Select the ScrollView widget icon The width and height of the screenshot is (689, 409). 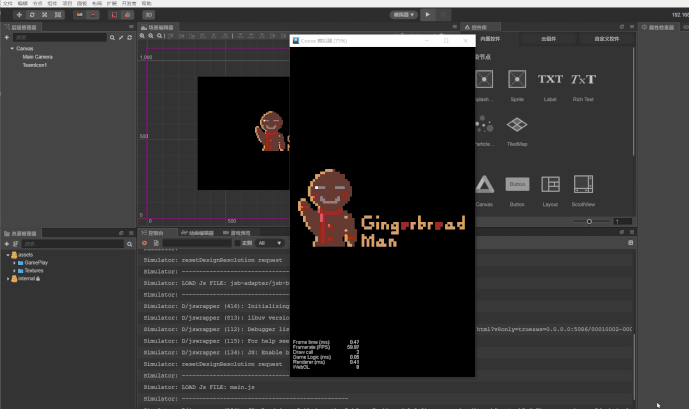tap(583, 185)
